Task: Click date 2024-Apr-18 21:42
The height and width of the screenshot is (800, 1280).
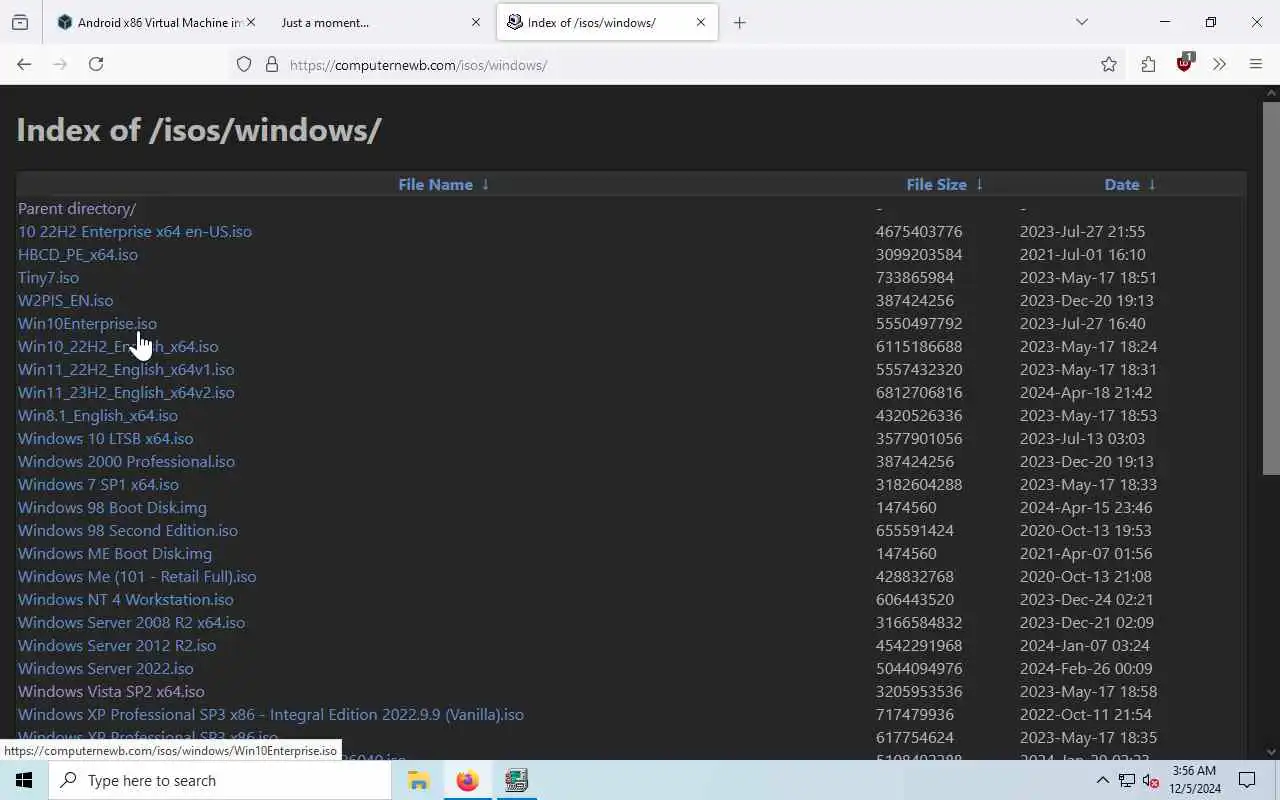Action: pos(1086,392)
